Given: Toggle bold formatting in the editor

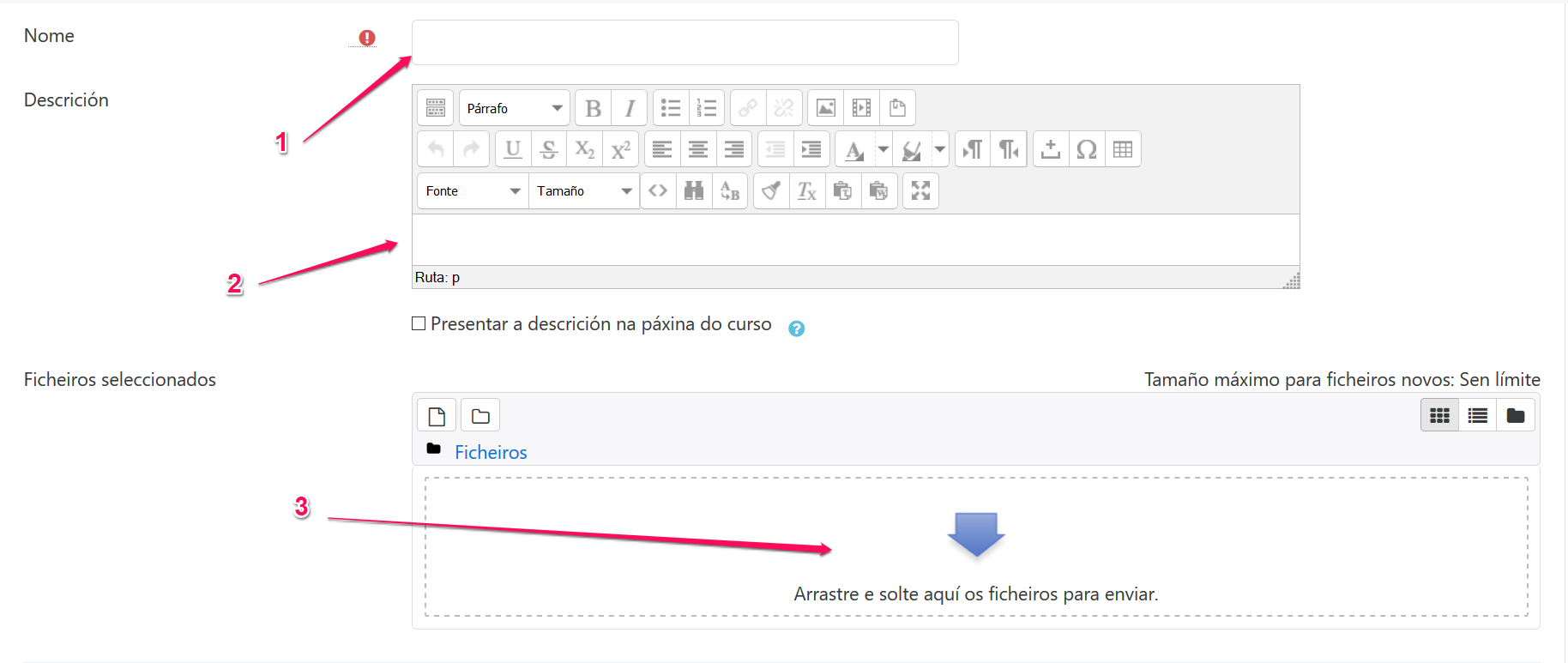Looking at the screenshot, I should tap(593, 108).
